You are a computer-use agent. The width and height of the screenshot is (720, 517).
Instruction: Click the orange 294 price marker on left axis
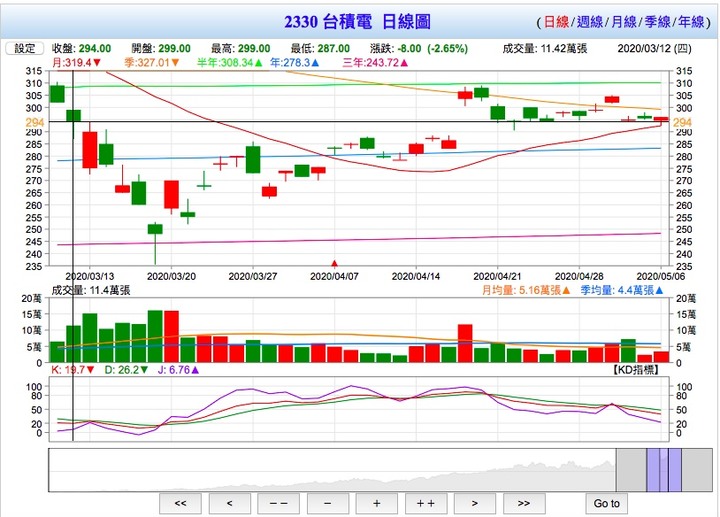34,123
